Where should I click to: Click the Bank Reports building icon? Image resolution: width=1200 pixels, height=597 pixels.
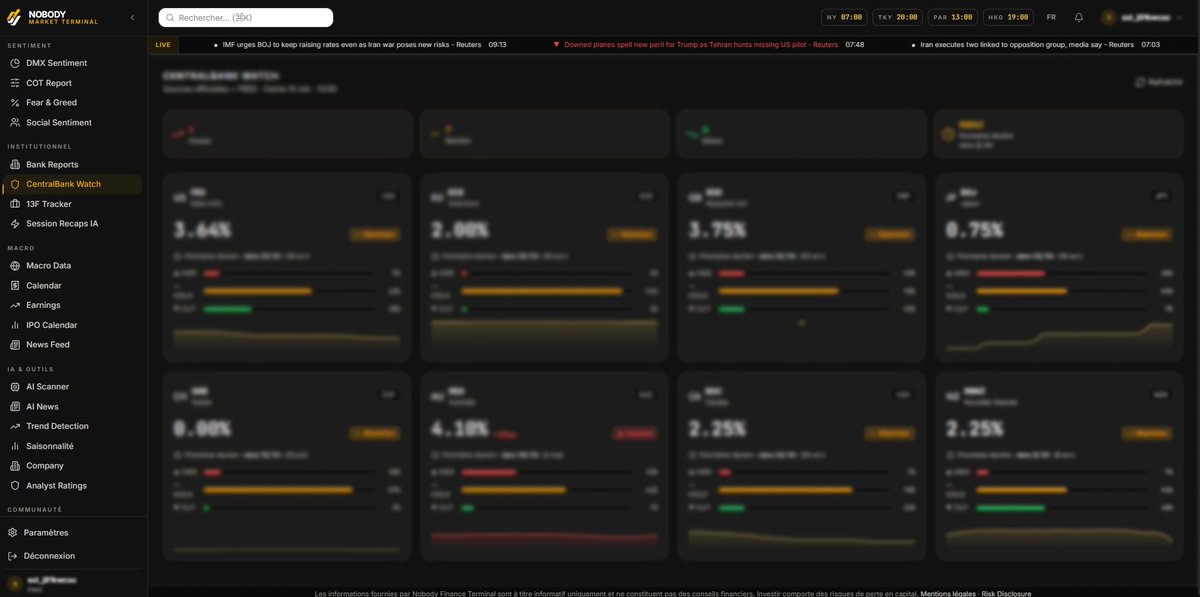pyautogui.click(x=15, y=164)
